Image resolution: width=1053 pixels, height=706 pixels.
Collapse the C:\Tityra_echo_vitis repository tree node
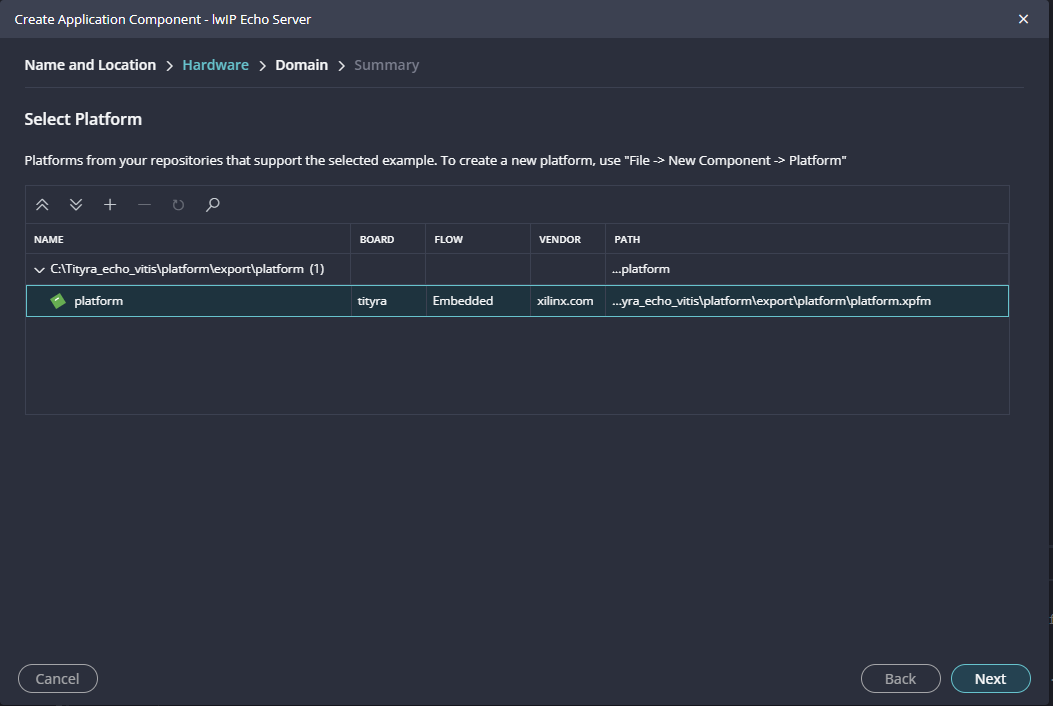click(39, 269)
